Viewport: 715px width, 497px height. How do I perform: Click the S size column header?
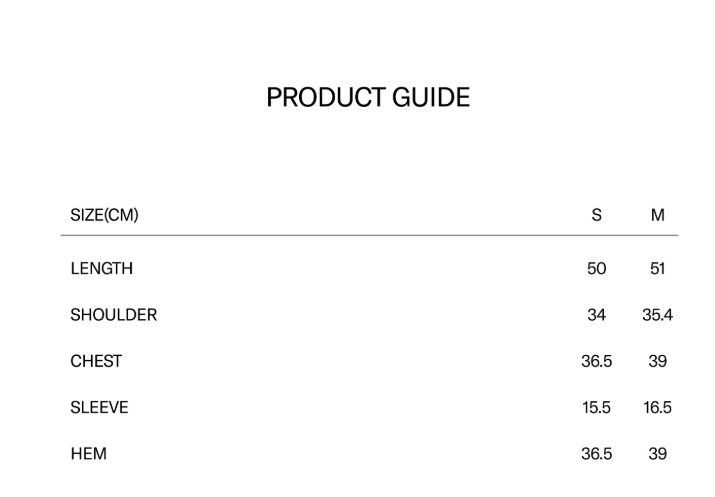point(597,215)
